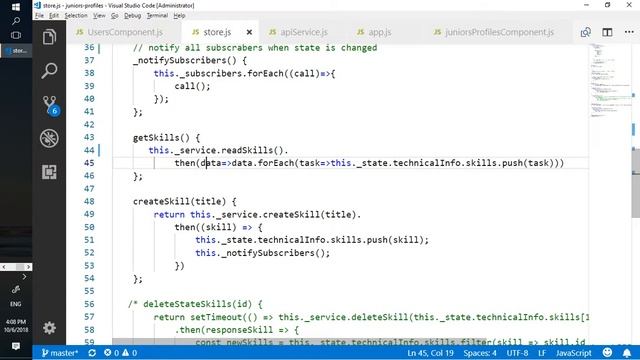Click the taskbar scroll right arrow
The image size is (640, 360).
click(x=28, y=267)
